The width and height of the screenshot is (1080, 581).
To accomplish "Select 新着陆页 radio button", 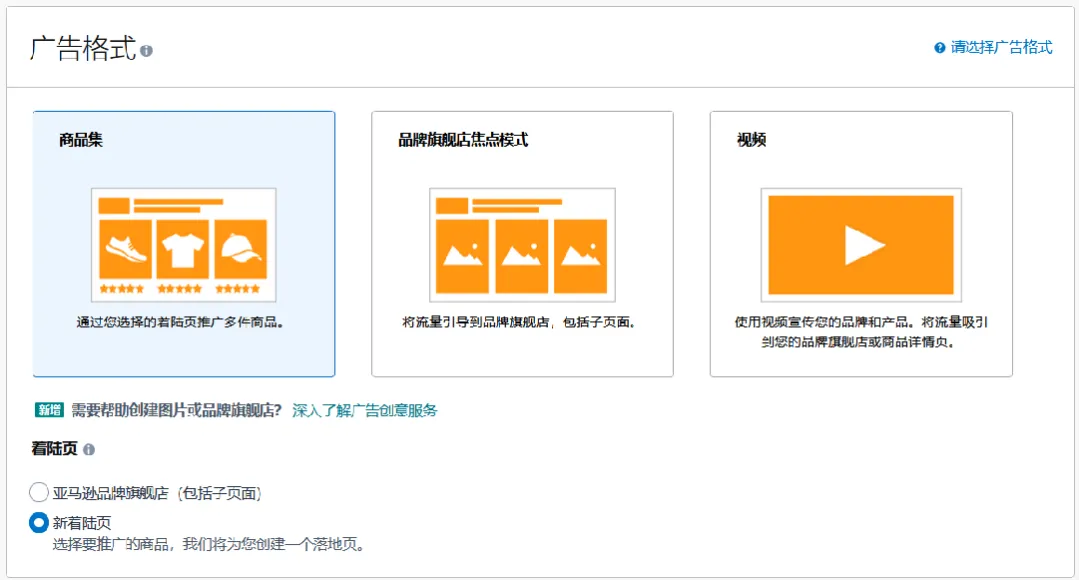I will tap(39, 522).
